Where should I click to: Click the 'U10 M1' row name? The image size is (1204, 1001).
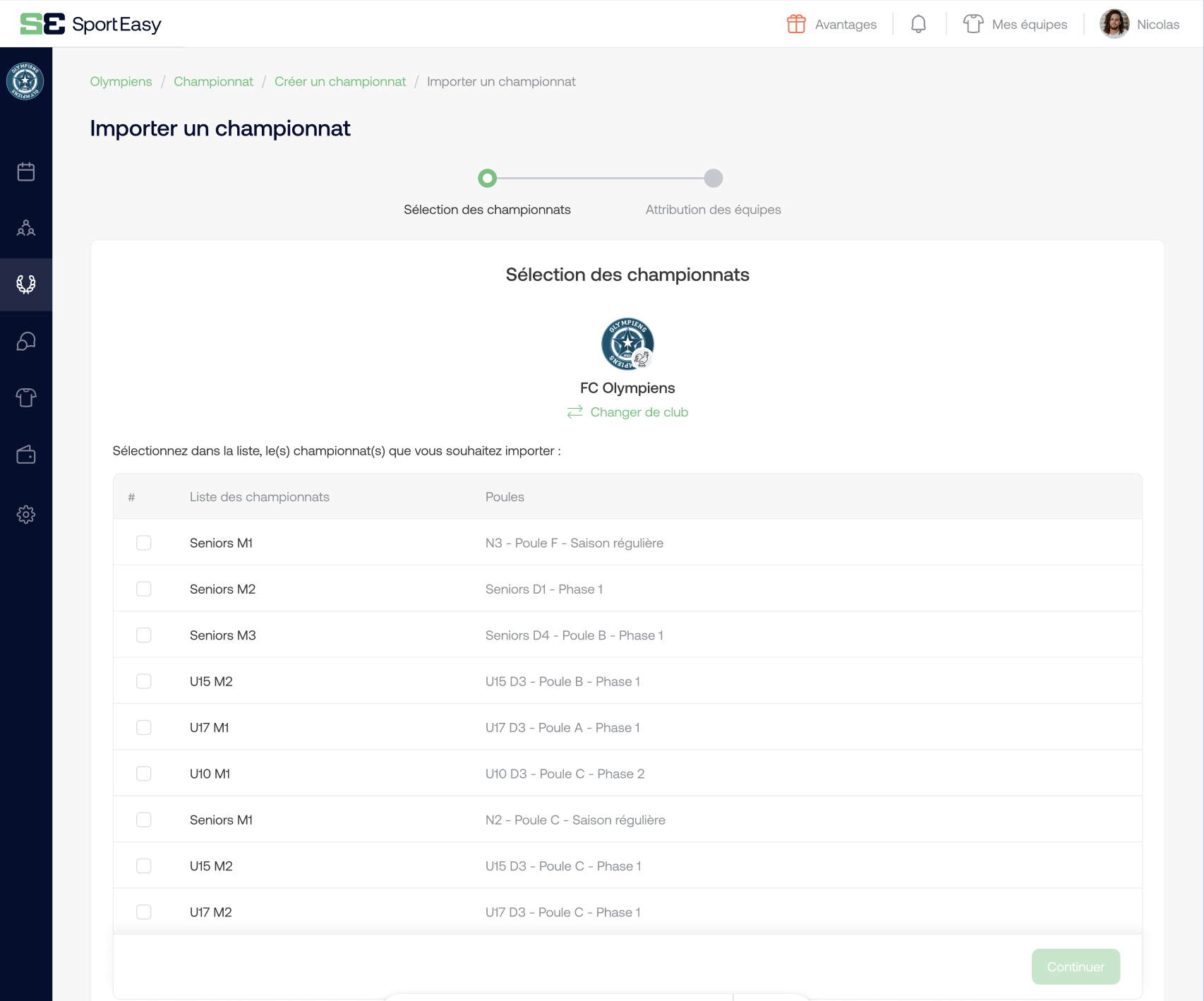210,774
